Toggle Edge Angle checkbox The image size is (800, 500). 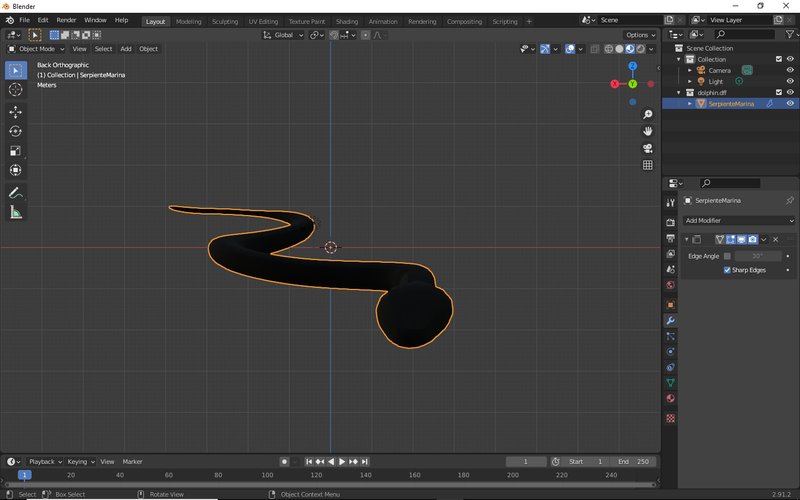tap(727, 256)
